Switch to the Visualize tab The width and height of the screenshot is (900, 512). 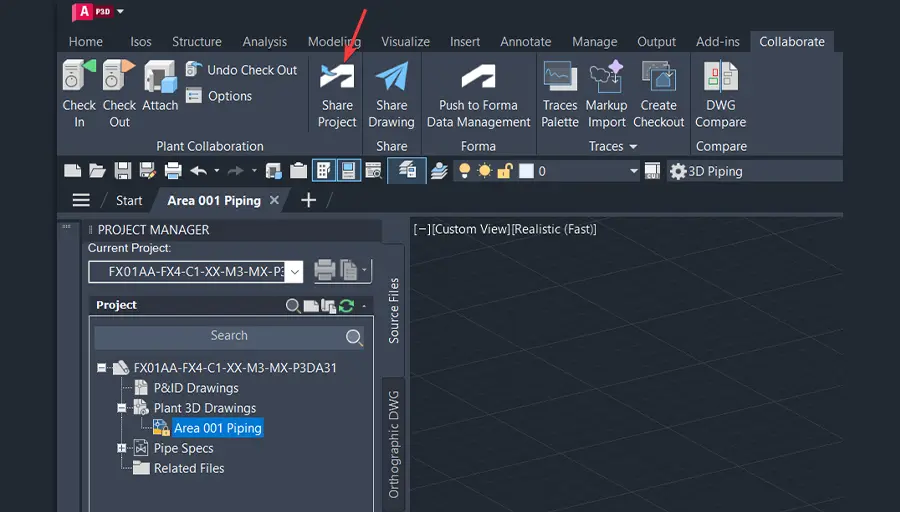point(405,42)
